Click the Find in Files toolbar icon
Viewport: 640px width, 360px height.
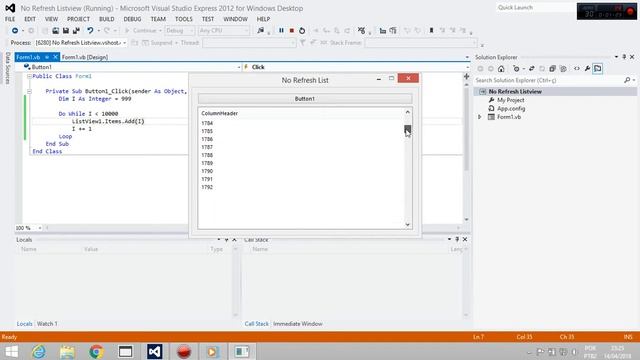pos(260,31)
